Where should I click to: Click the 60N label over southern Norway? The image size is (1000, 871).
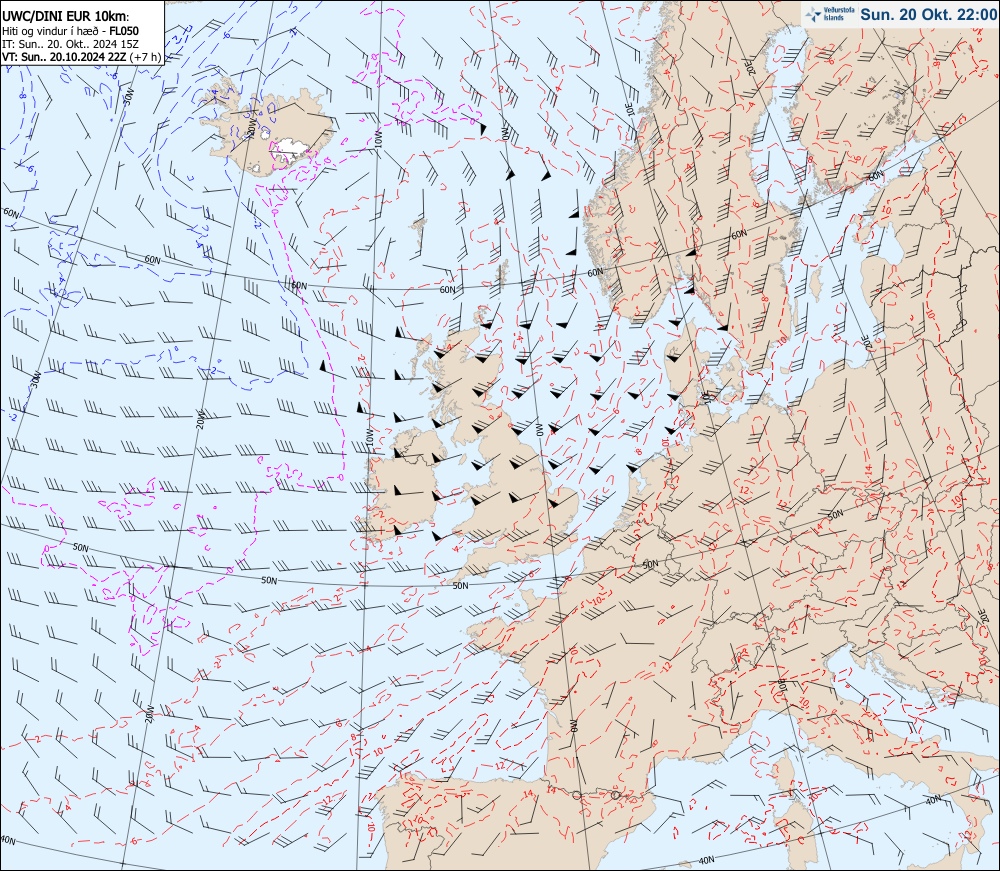click(595, 272)
